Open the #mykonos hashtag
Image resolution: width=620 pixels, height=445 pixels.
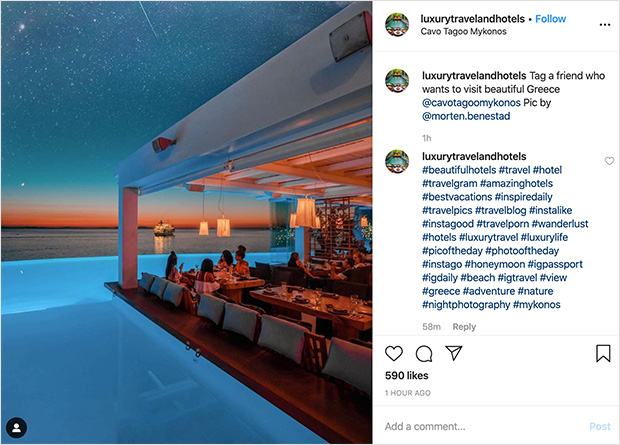pyautogui.click(x=537, y=305)
